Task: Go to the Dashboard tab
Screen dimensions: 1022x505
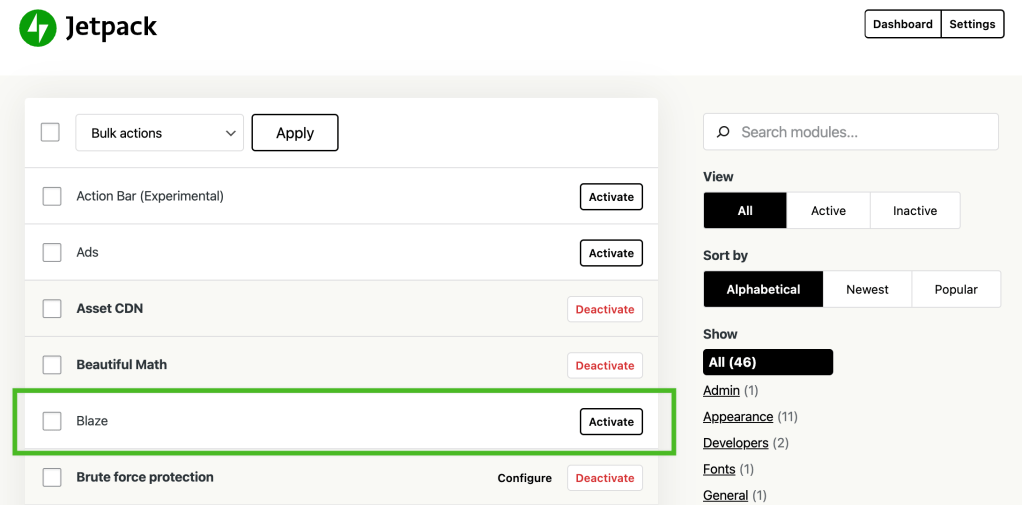Action: pos(902,24)
